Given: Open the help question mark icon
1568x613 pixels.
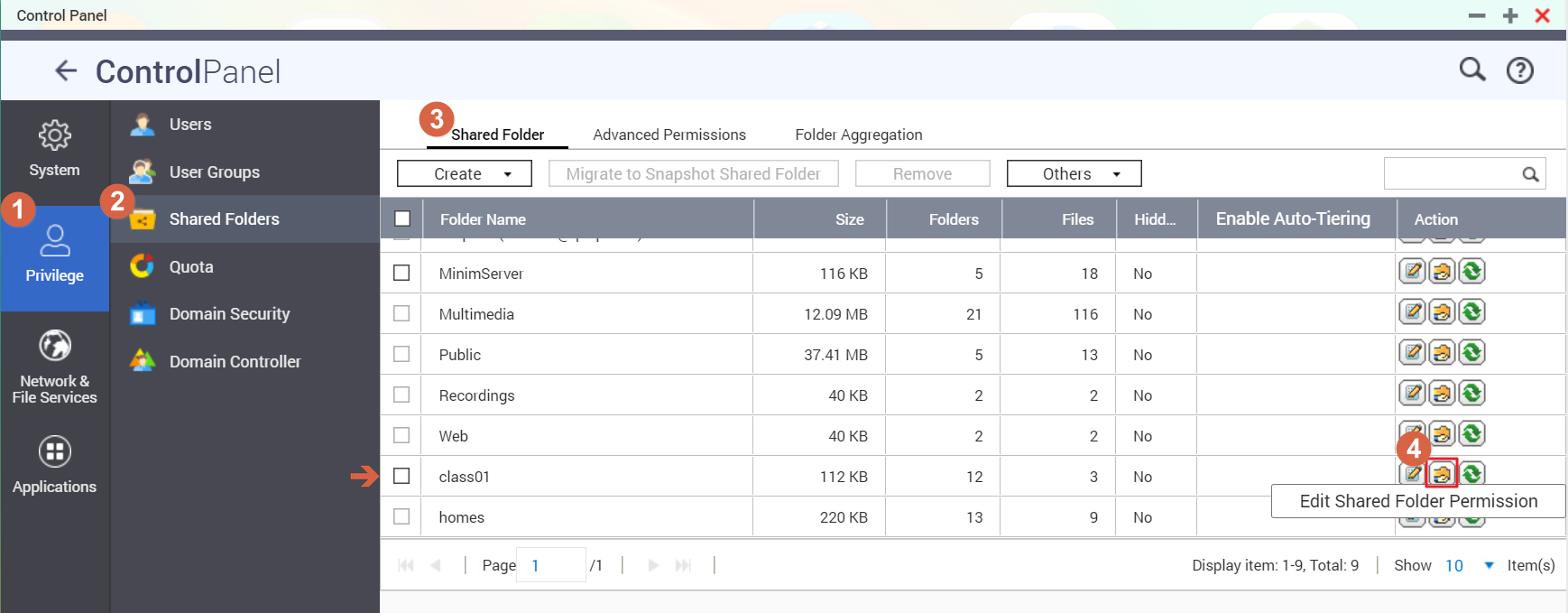Looking at the screenshot, I should 1520,70.
